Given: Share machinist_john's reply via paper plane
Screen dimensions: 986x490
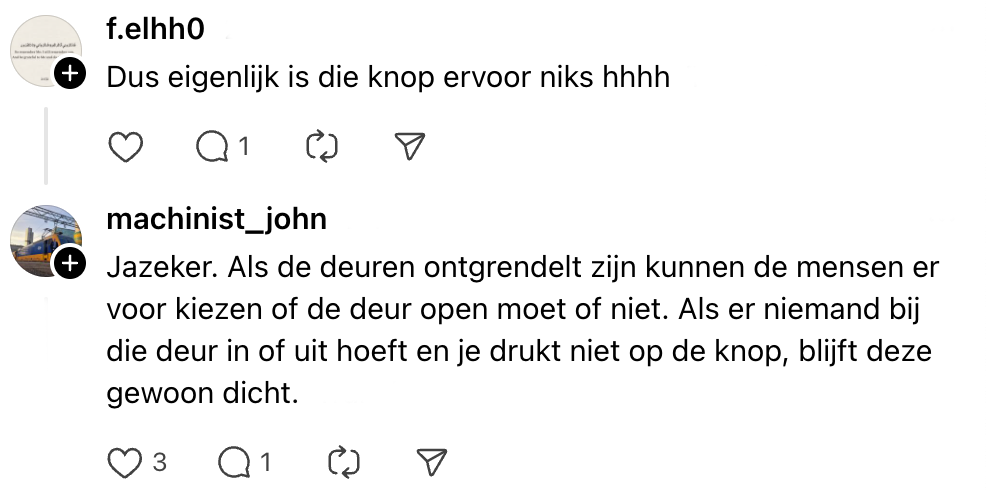Looking at the screenshot, I should point(431,462).
